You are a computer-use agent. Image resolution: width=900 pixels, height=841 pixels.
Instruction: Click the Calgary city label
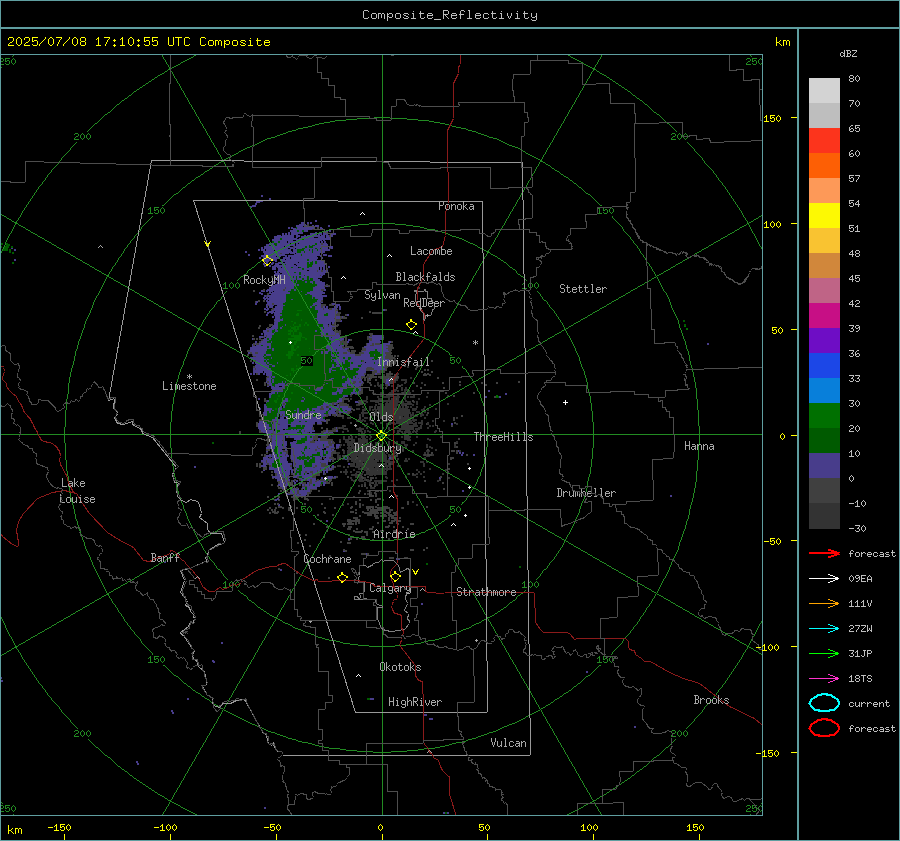pyautogui.click(x=390, y=588)
